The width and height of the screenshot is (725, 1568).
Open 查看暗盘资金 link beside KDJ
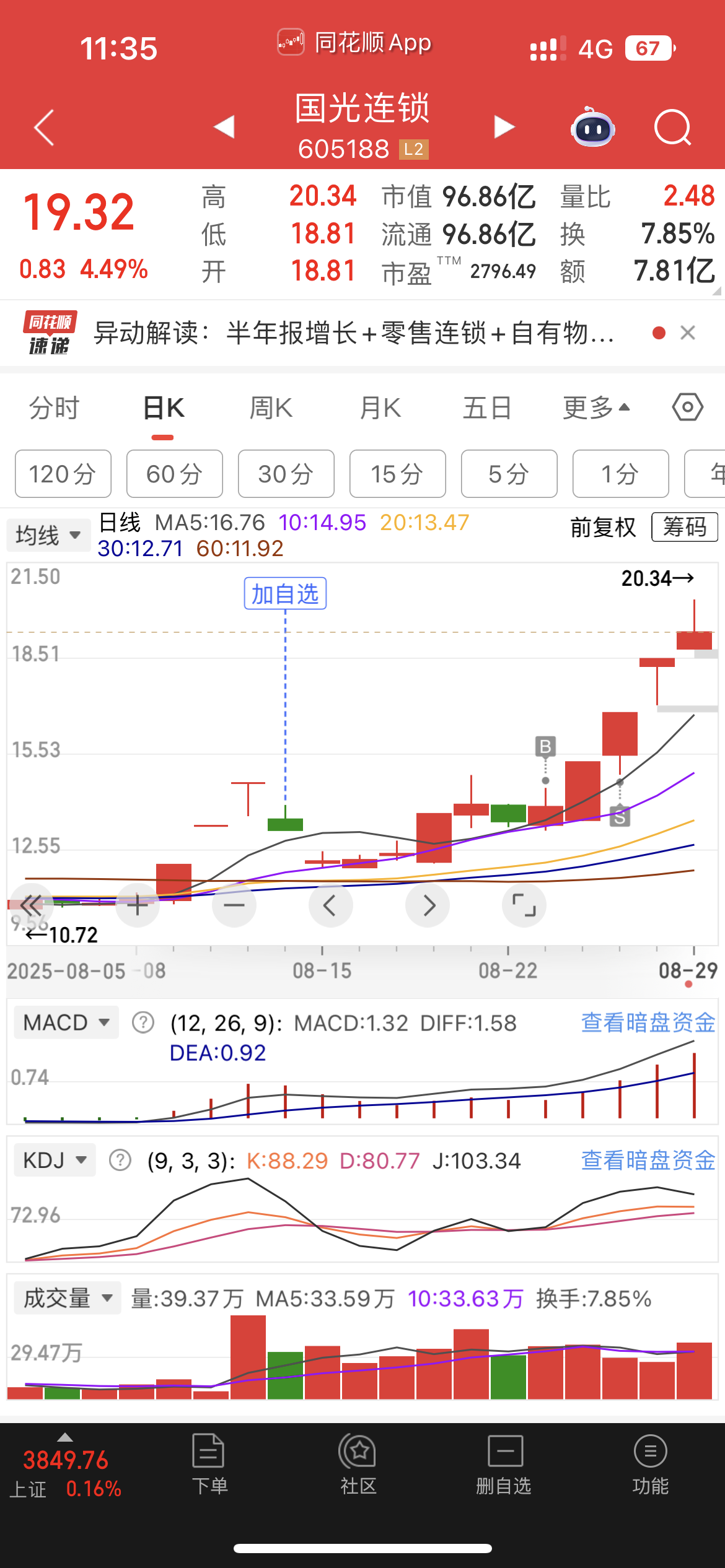coord(648,1160)
